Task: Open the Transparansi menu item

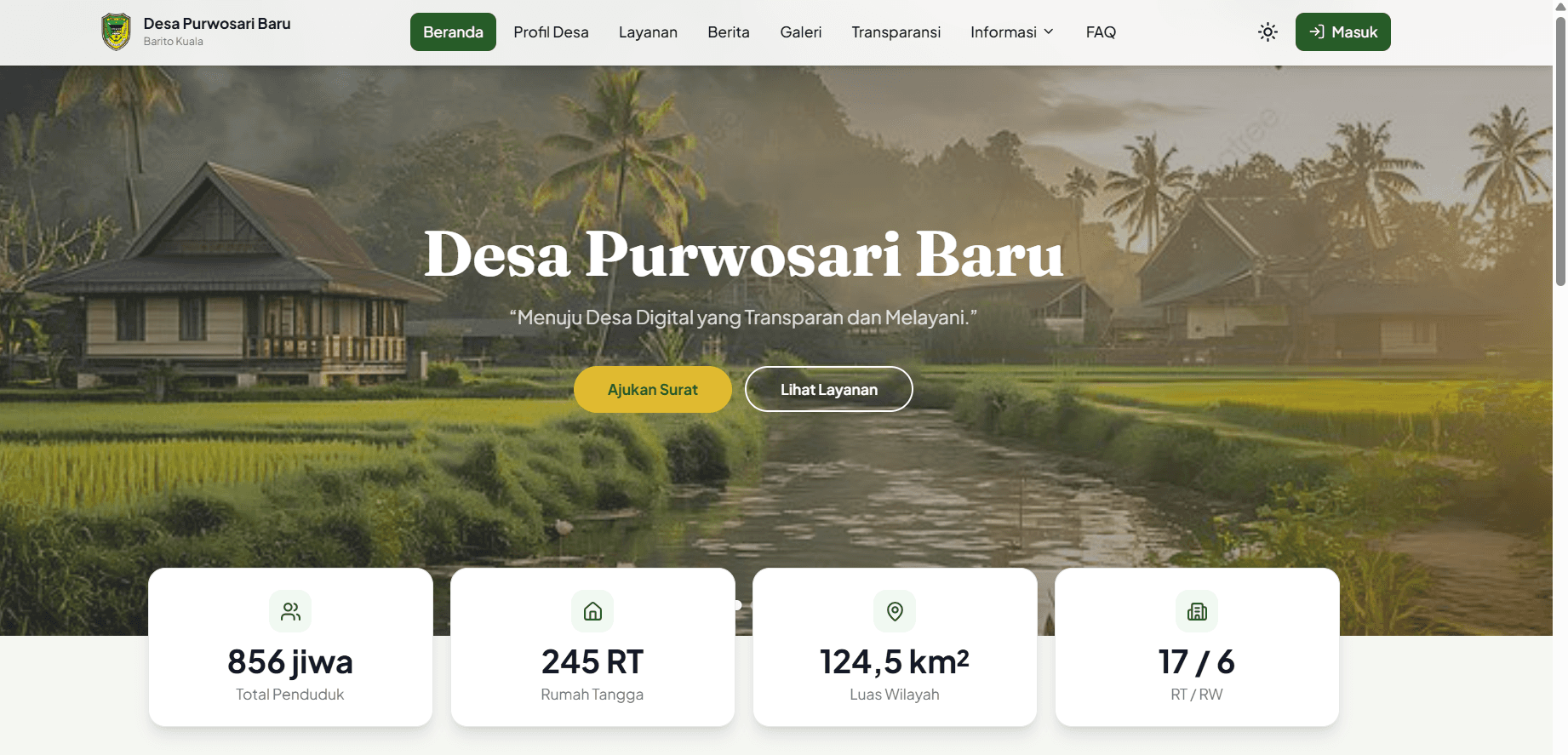Action: (896, 32)
